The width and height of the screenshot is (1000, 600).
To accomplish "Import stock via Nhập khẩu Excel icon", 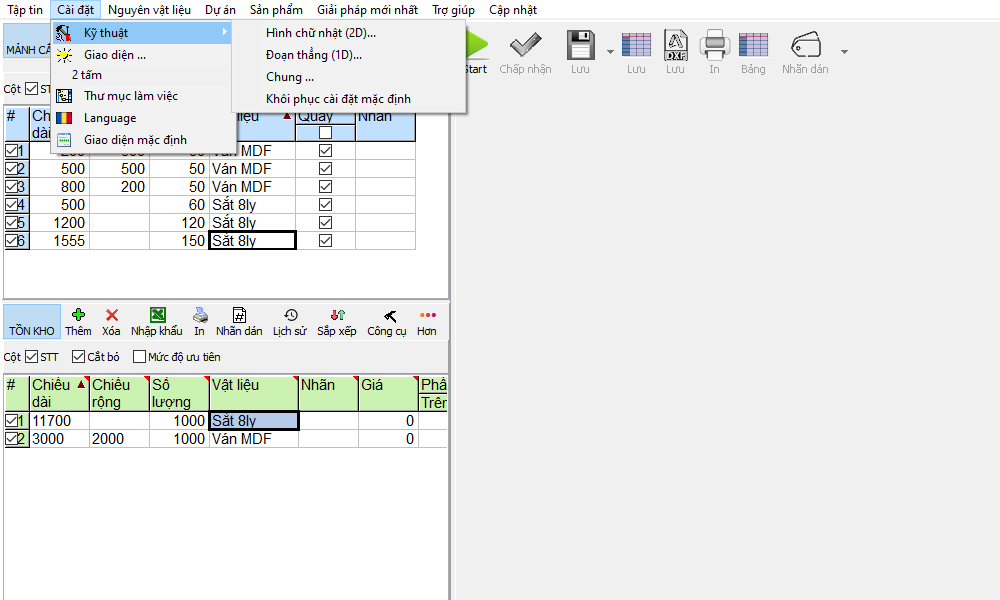I will click(157, 315).
